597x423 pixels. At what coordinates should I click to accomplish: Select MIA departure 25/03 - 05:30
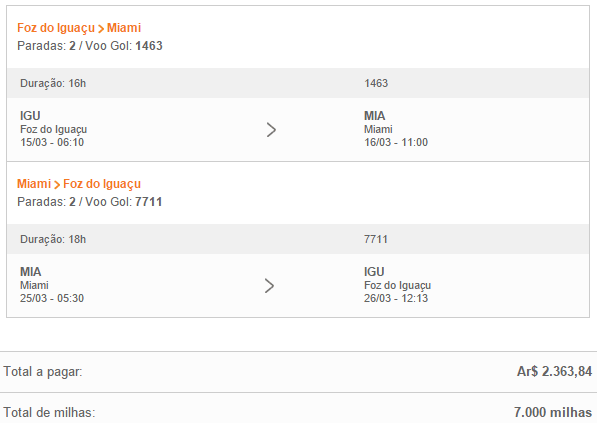coord(52,298)
